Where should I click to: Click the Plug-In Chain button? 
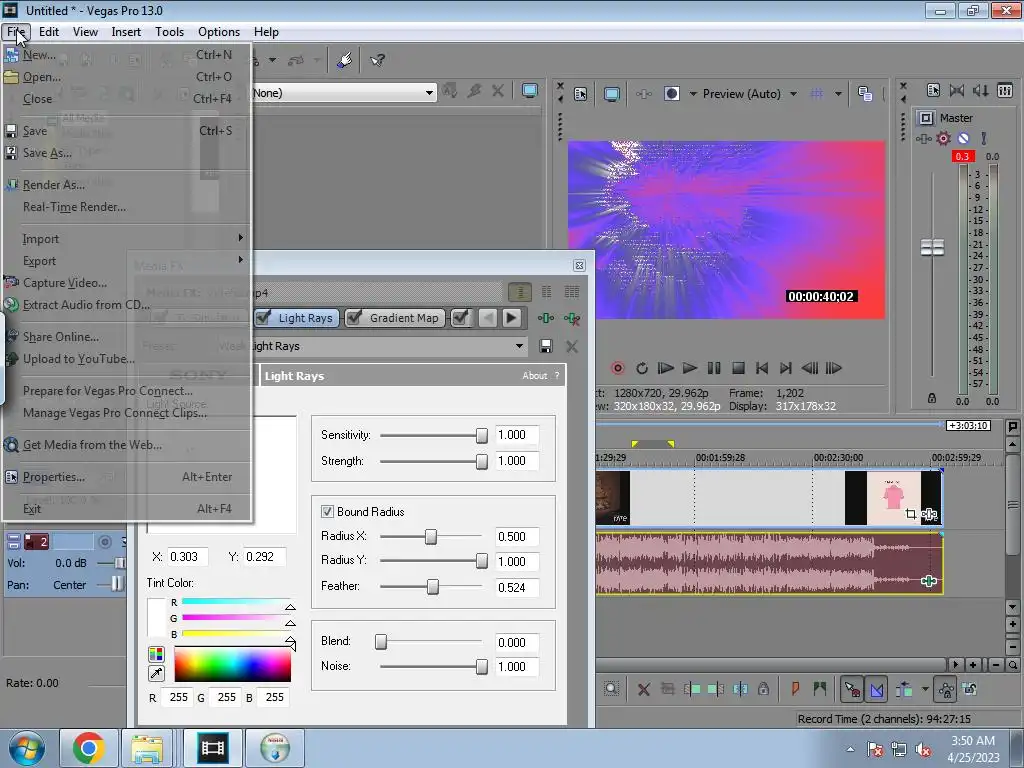545,318
